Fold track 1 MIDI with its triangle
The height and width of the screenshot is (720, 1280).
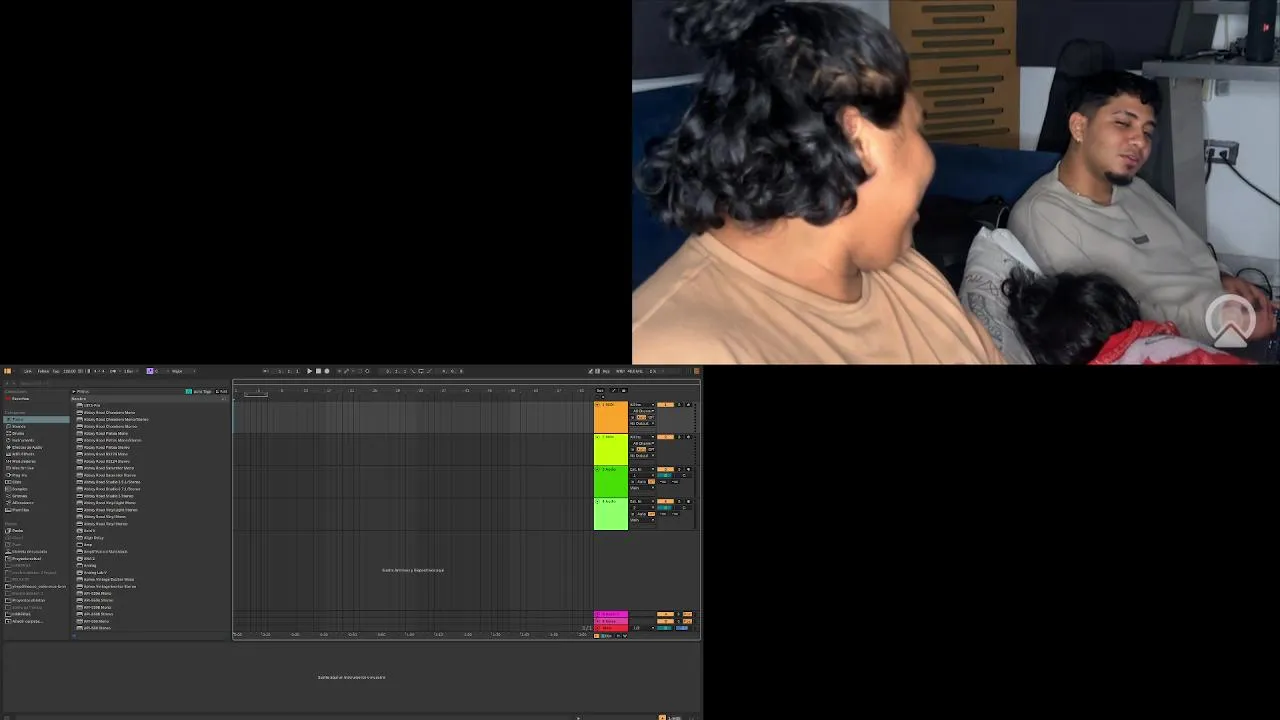pos(598,405)
